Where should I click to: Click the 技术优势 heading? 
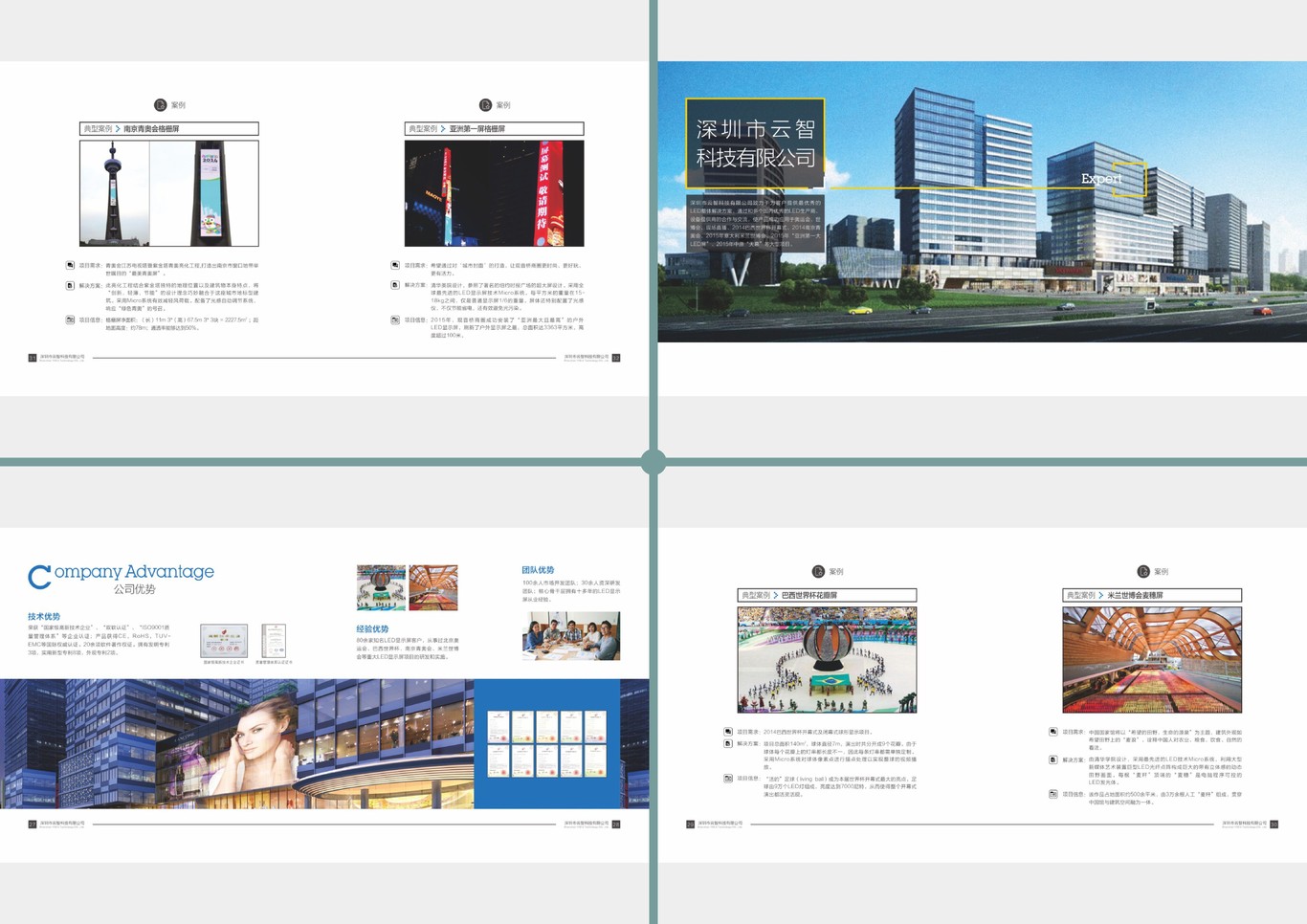[44, 617]
